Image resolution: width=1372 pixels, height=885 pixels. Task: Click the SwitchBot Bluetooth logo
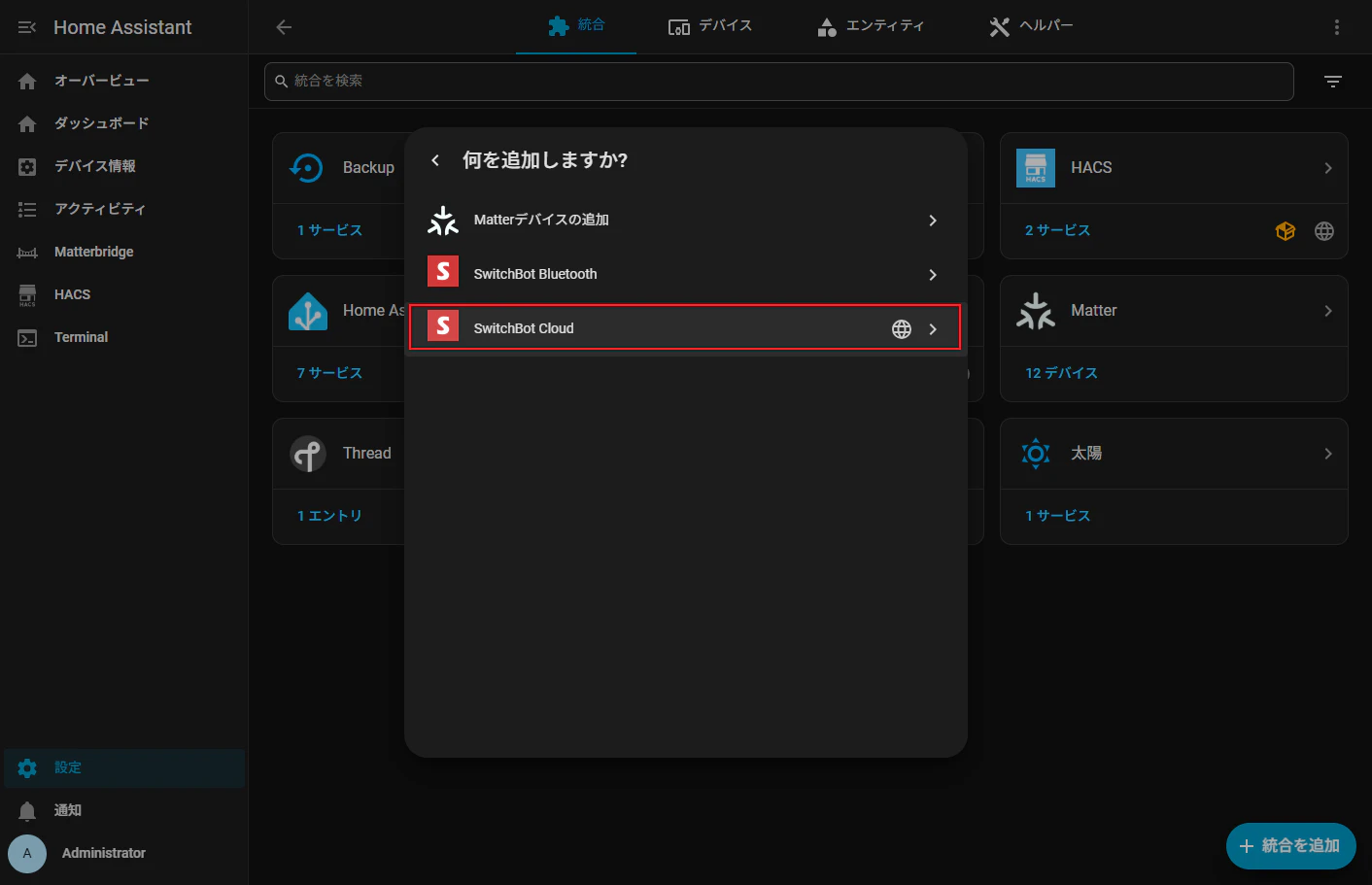pyautogui.click(x=443, y=271)
